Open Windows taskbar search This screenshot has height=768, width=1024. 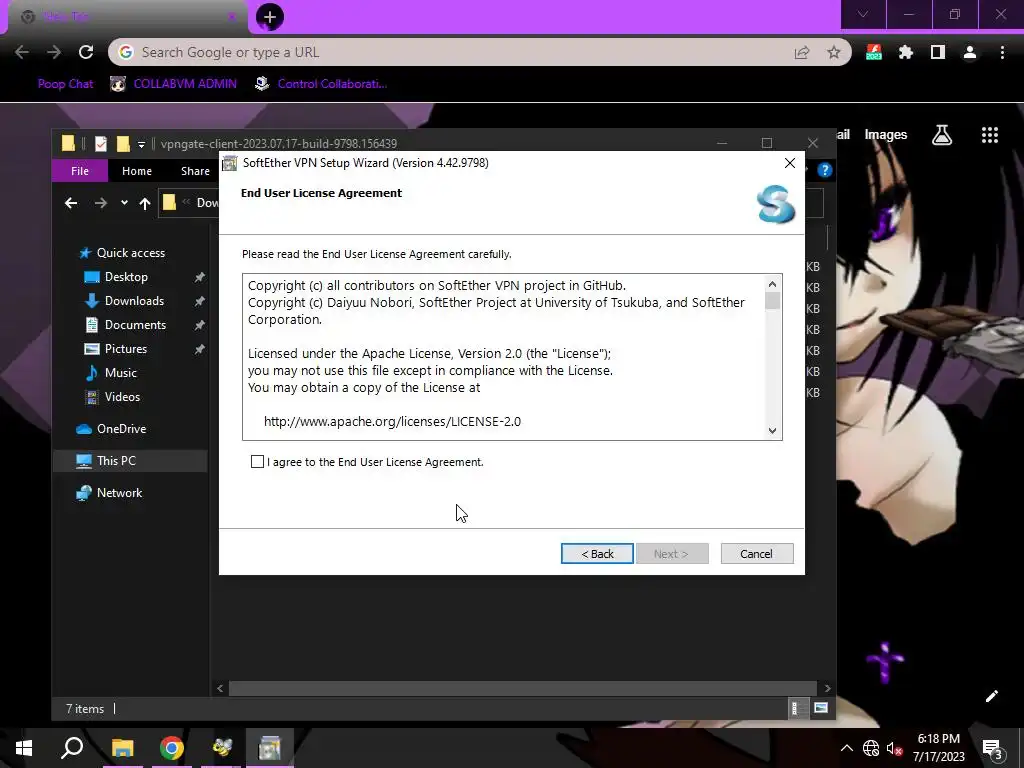[72, 748]
